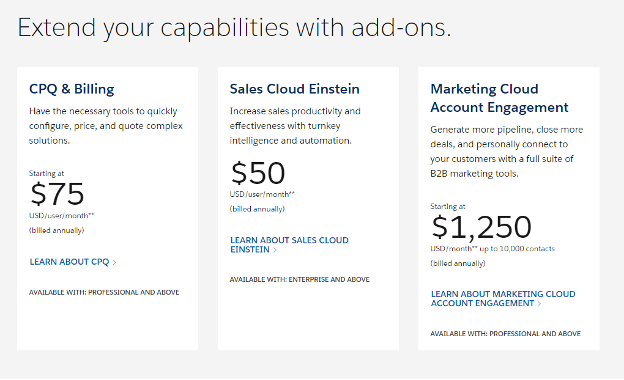Select the CPQ & Billing card title
Viewport: 624px width, 380px height.
(x=72, y=89)
